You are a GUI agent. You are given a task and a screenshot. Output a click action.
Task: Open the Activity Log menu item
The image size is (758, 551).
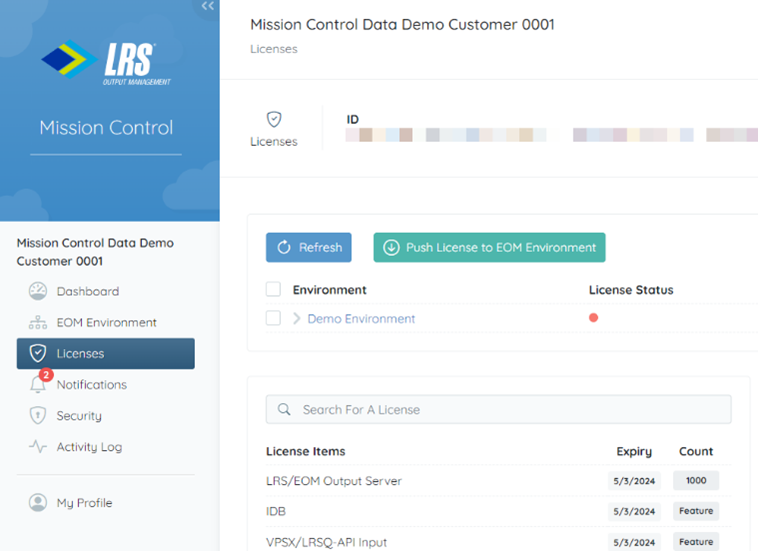(89, 447)
